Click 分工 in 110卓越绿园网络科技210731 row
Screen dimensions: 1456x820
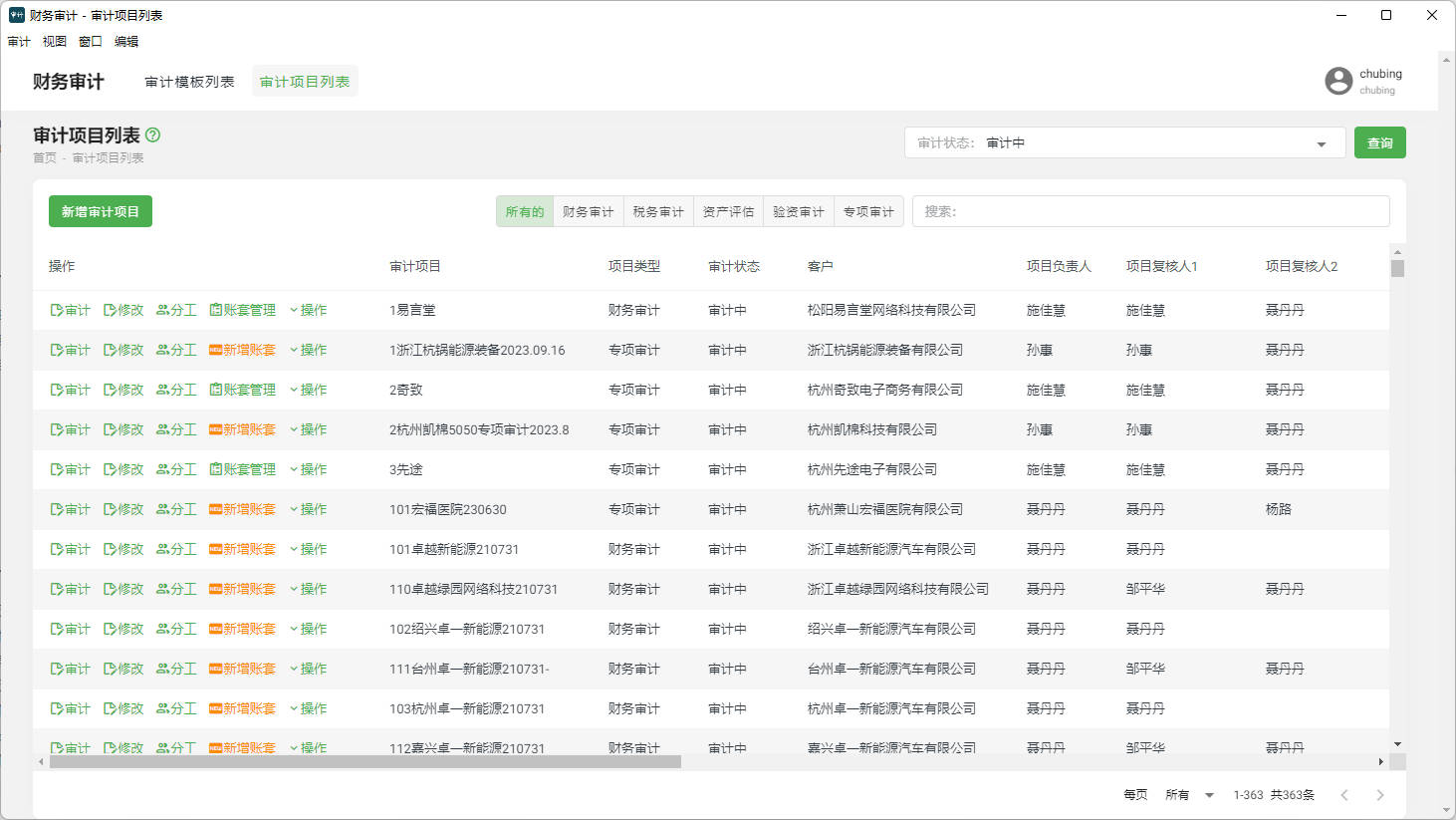(x=176, y=589)
